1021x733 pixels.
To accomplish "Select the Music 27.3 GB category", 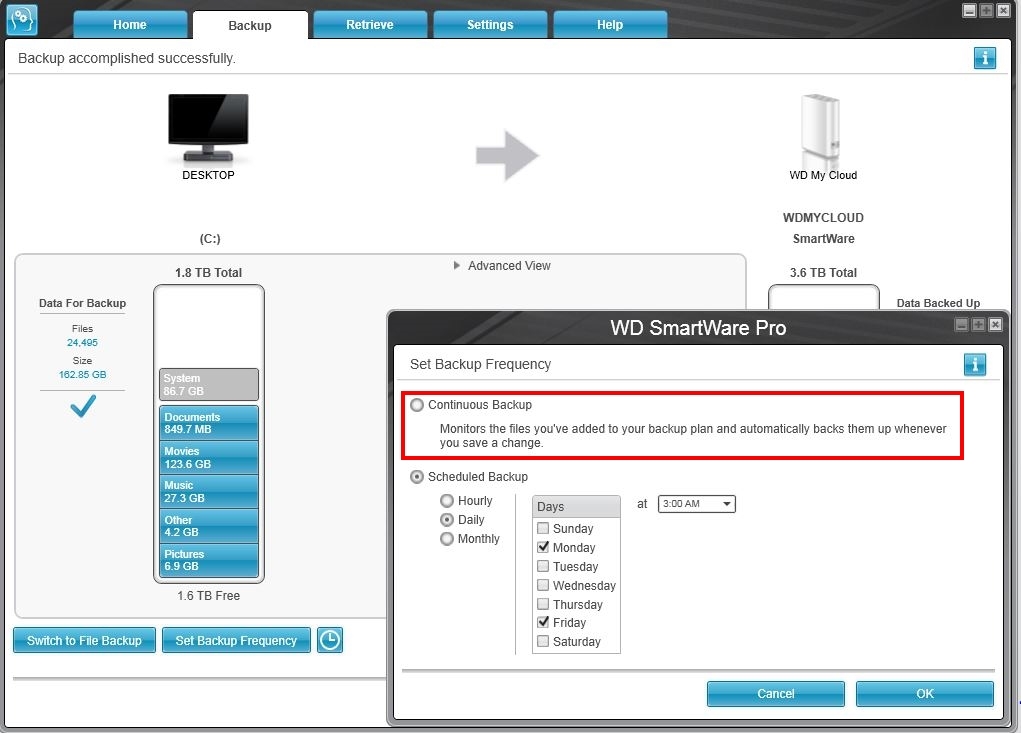I will [209, 491].
